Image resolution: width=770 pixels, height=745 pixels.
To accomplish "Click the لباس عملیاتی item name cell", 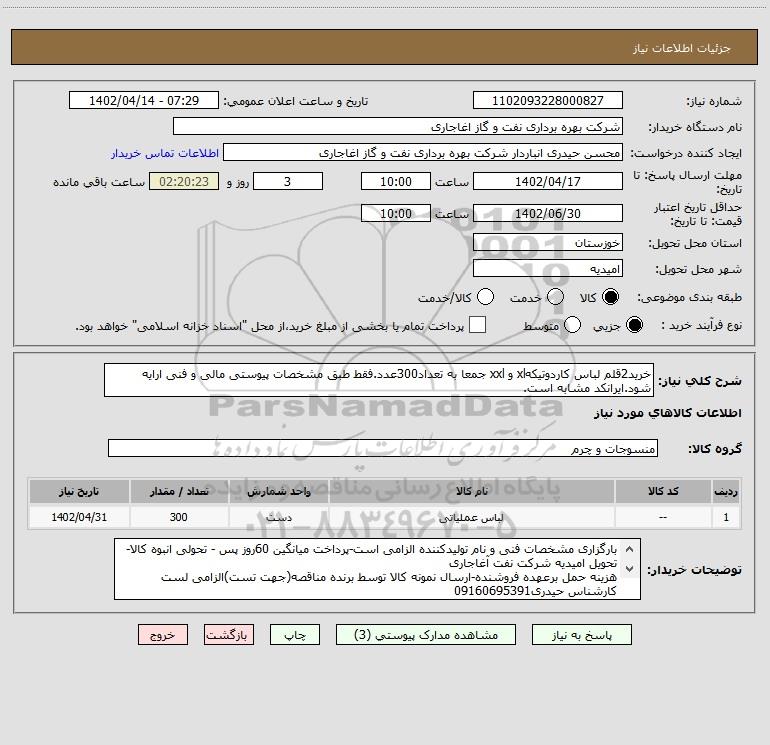I will point(471,517).
